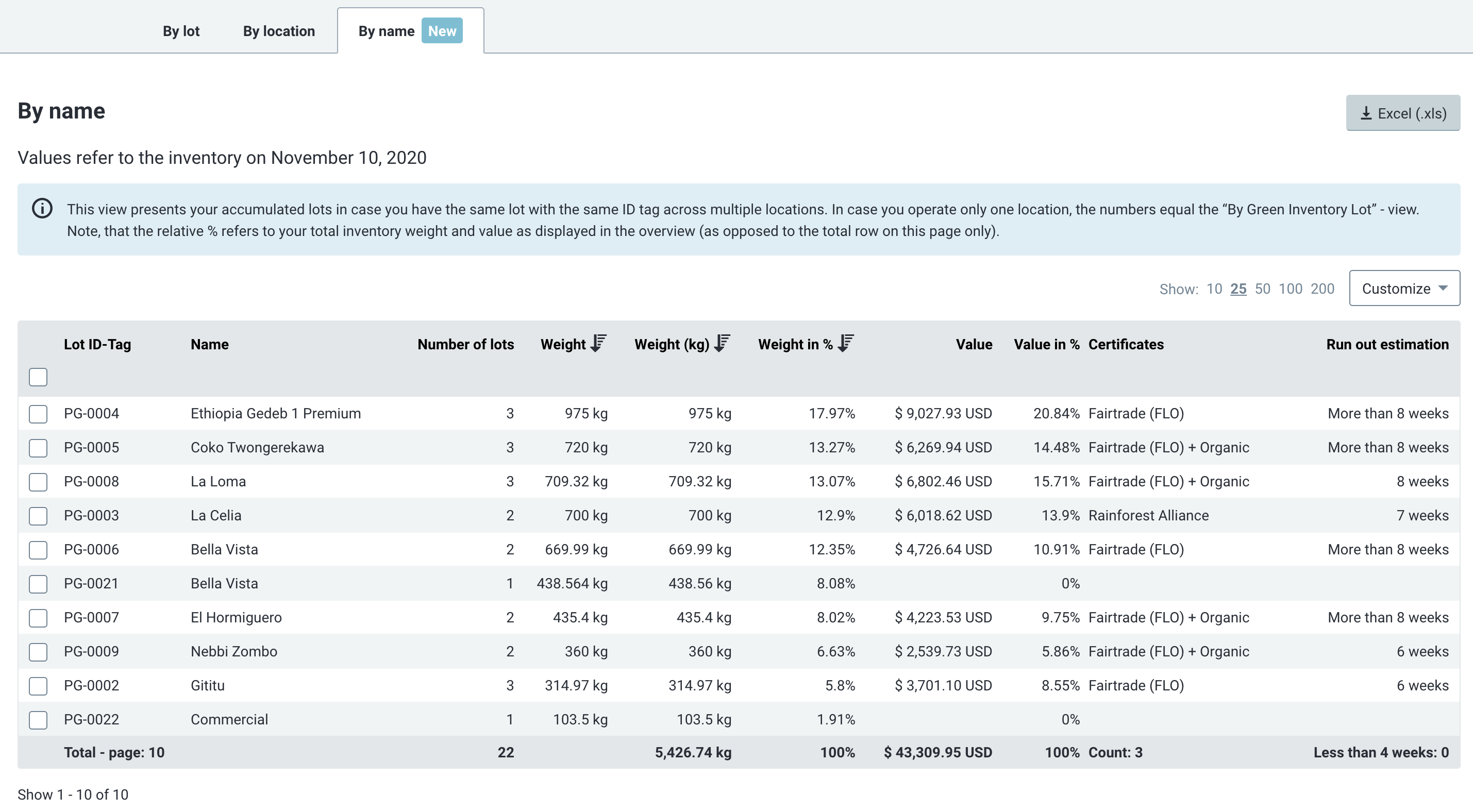Click the Nebbi Zombo name cell
The width and height of the screenshot is (1473, 812).
pos(234,651)
